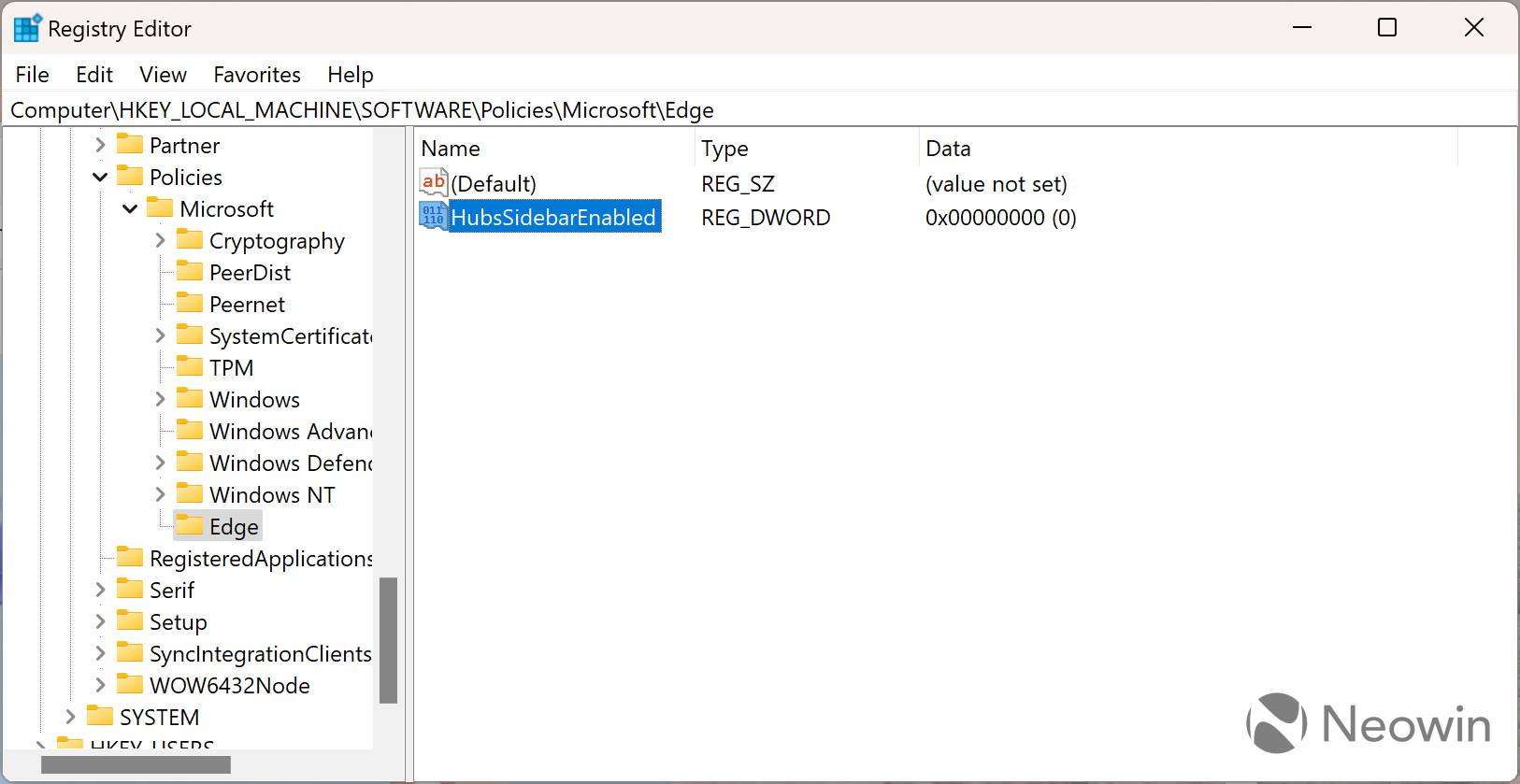
Task: Open the Edit menu
Action: pos(94,74)
